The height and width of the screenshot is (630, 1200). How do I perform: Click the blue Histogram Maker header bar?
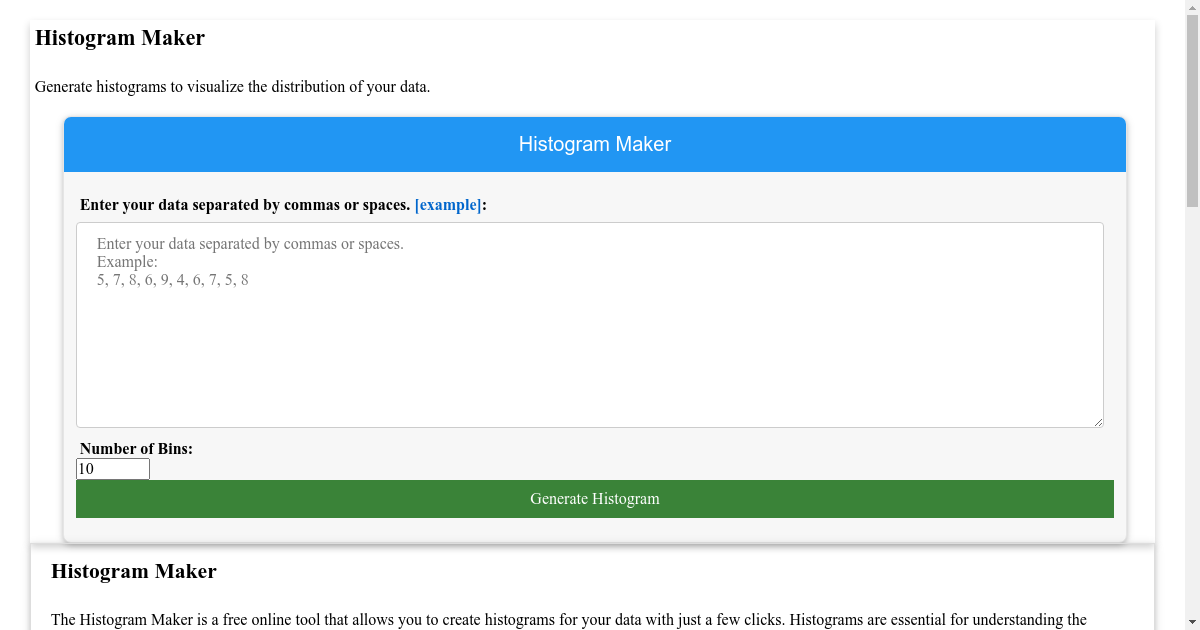point(594,144)
